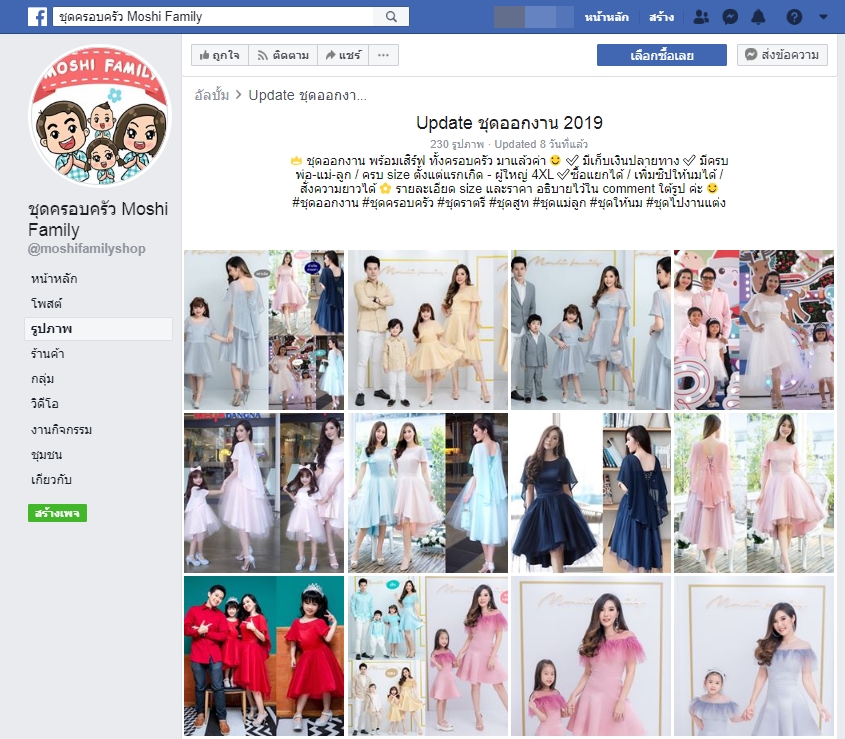Open the navy blue dress photo thumbnail
This screenshot has height=739, width=845.
tap(590, 492)
